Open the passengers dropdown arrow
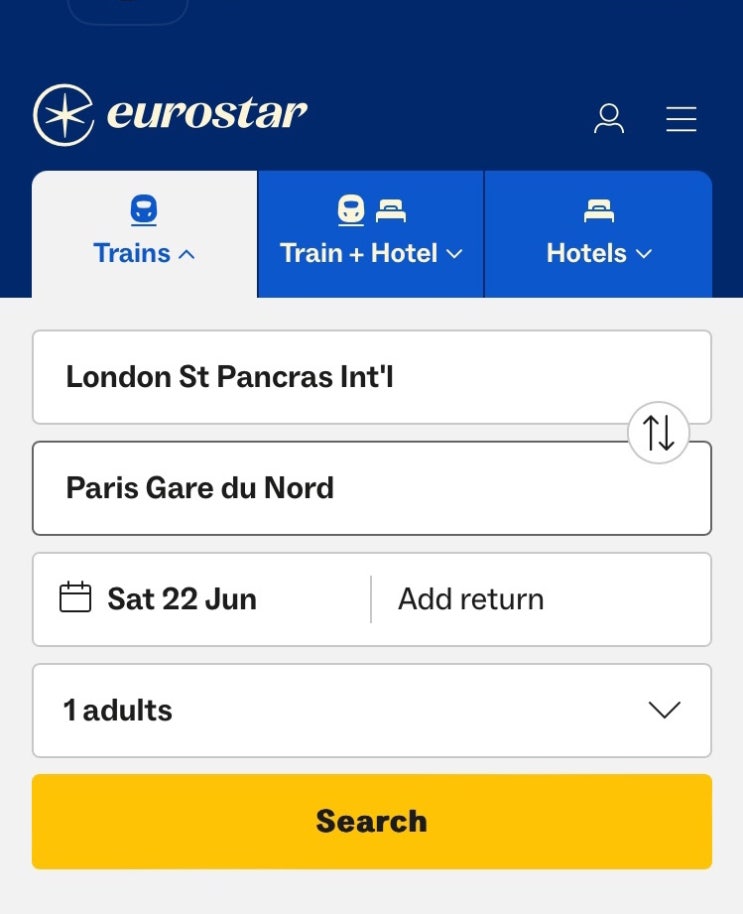The width and height of the screenshot is (743, 914). (664, 710)
